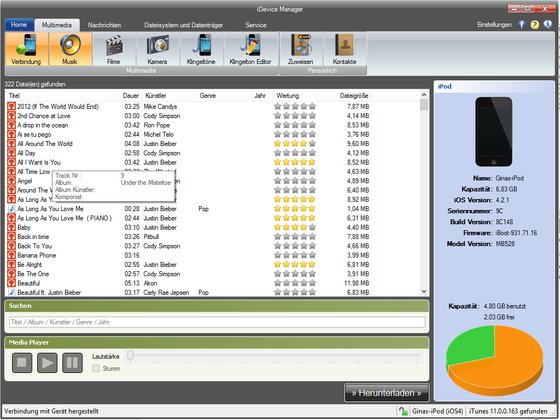Image resolution: width=560 pixels, height=420 pixels.
Task: Toggle the Stumm mute checkbox
Action: pos(96,368)
